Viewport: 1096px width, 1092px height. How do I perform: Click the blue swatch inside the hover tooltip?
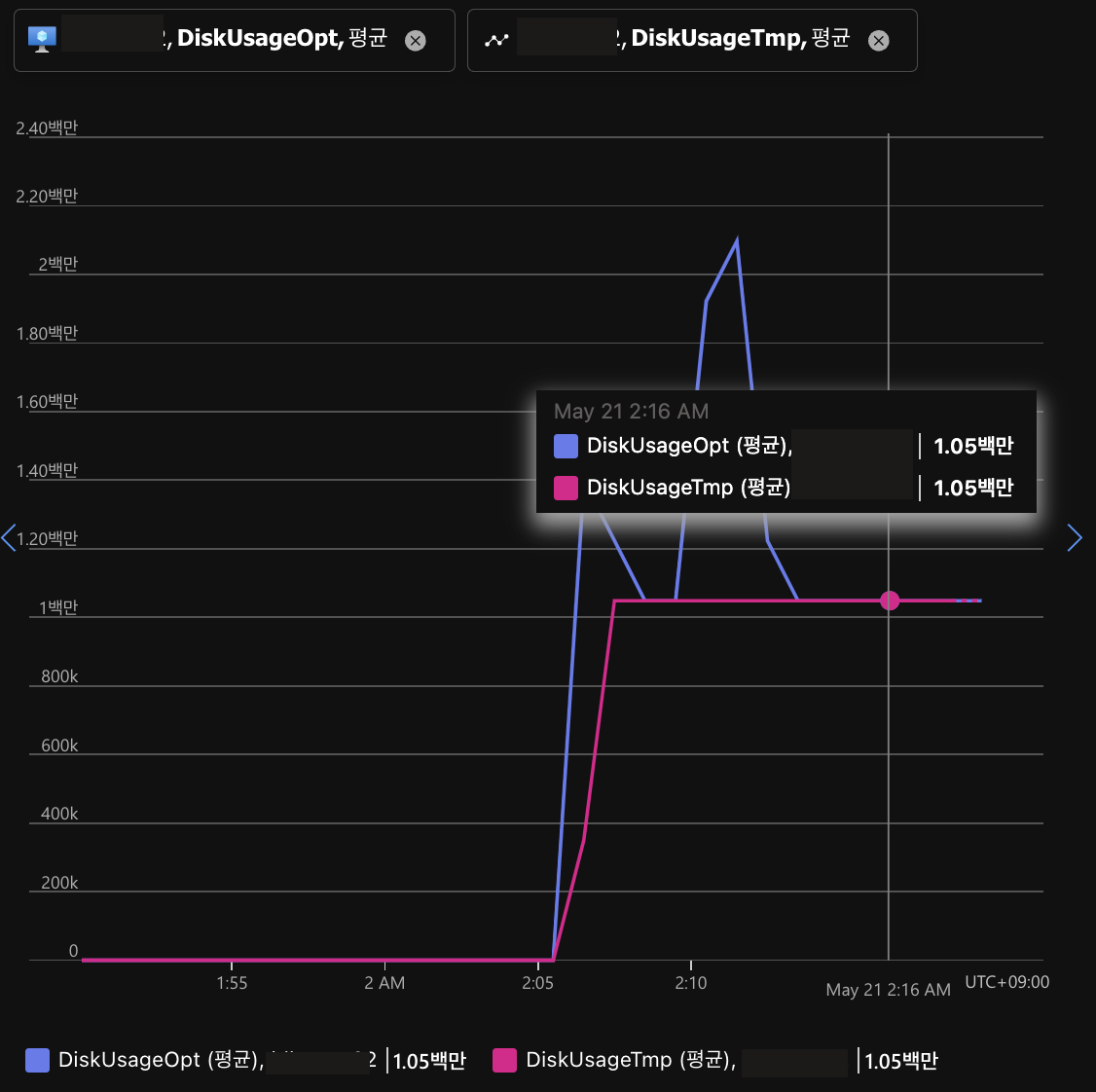pyautogui.click(x=566, y=446)
